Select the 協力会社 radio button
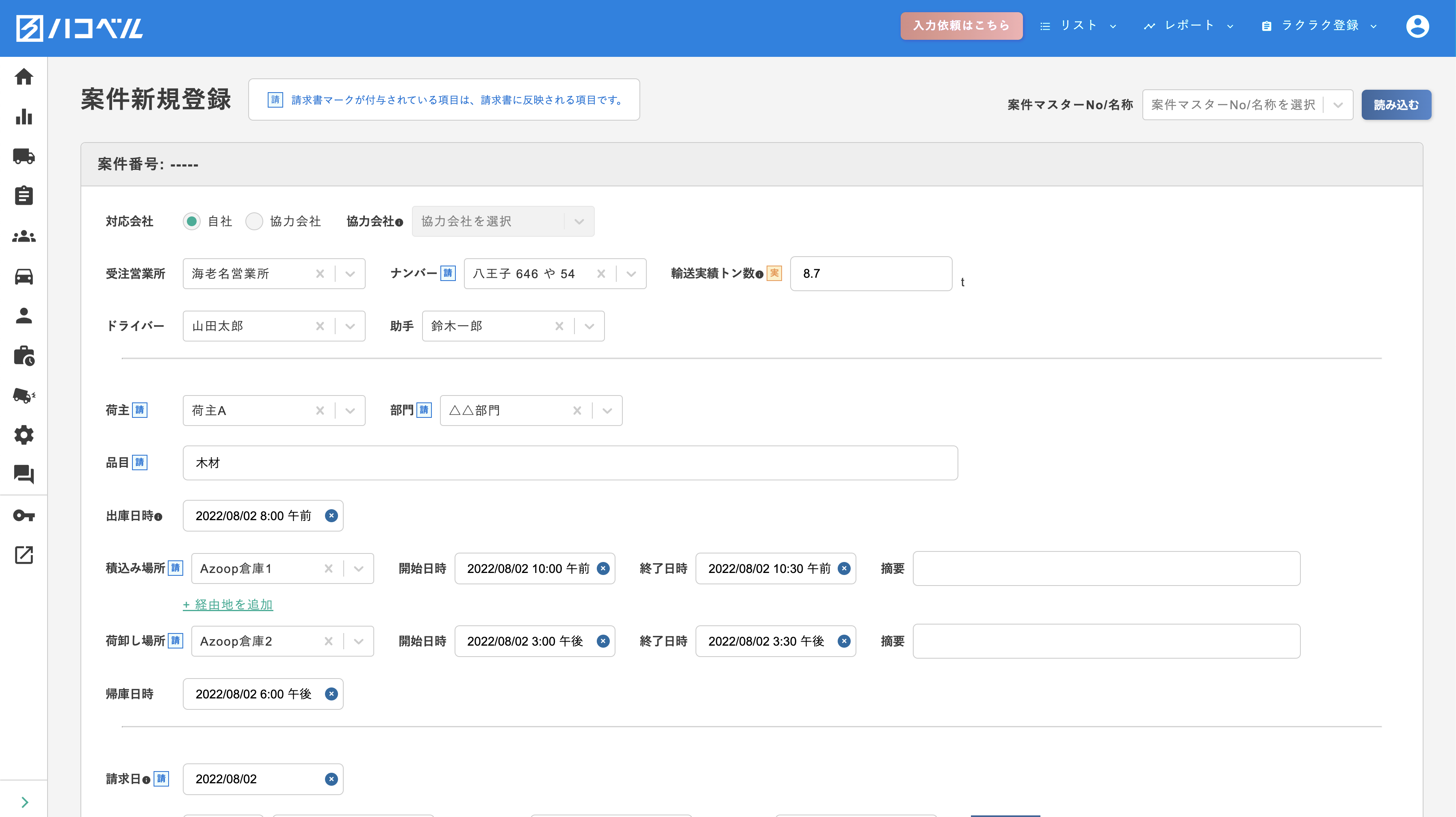This screenshot has height=817, width=1456. pyautogui.click(x=254, y=221)
